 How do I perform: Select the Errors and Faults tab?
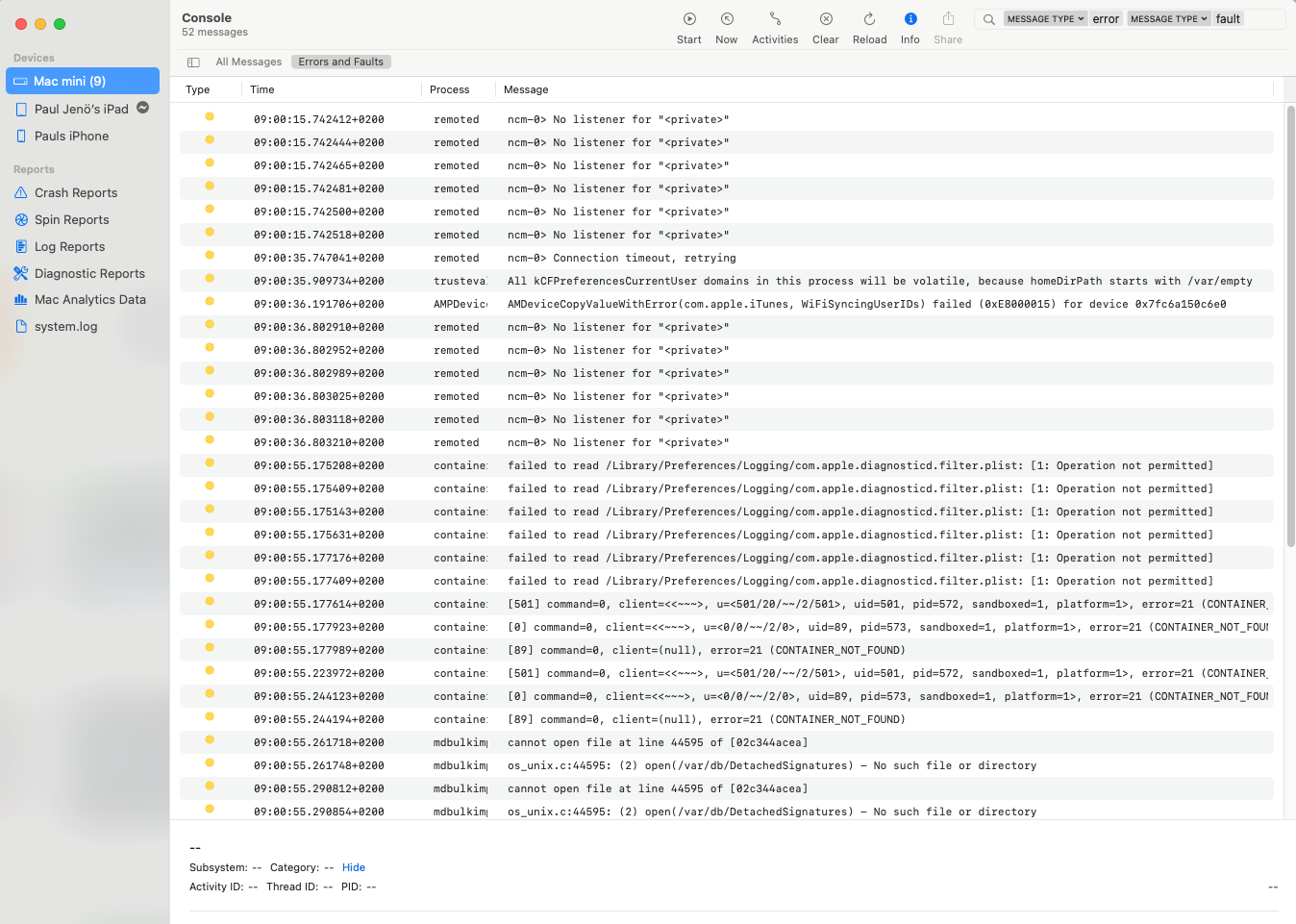pyautogui.click(x=340, y=62)
